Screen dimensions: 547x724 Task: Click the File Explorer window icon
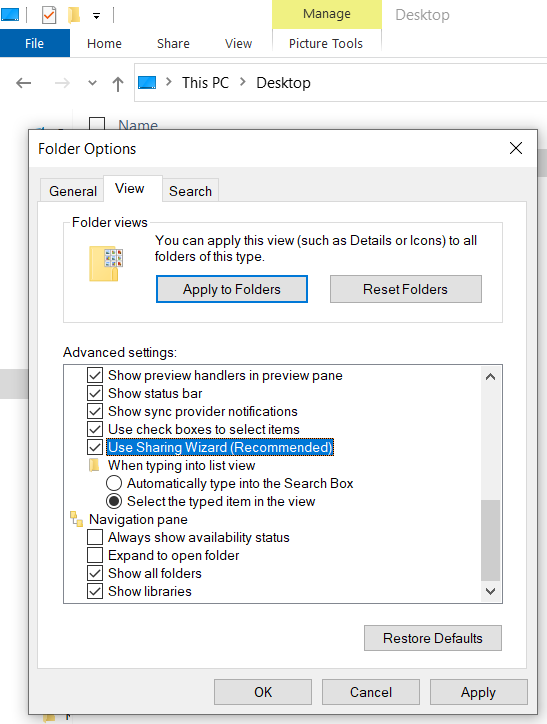[x=10, y=15]
